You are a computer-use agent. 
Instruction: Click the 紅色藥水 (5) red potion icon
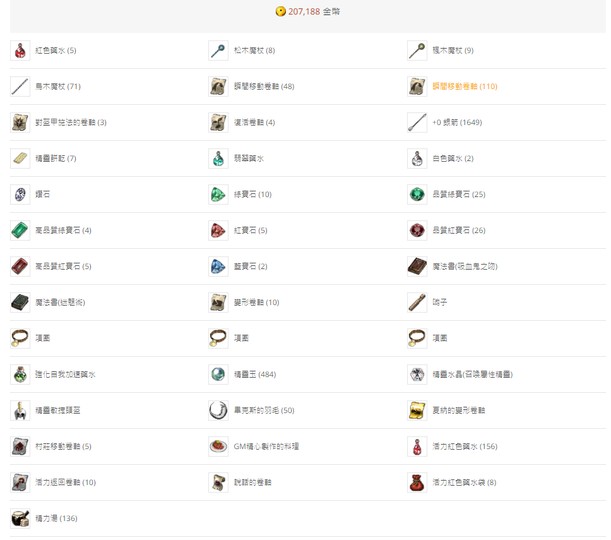point(20,51)
